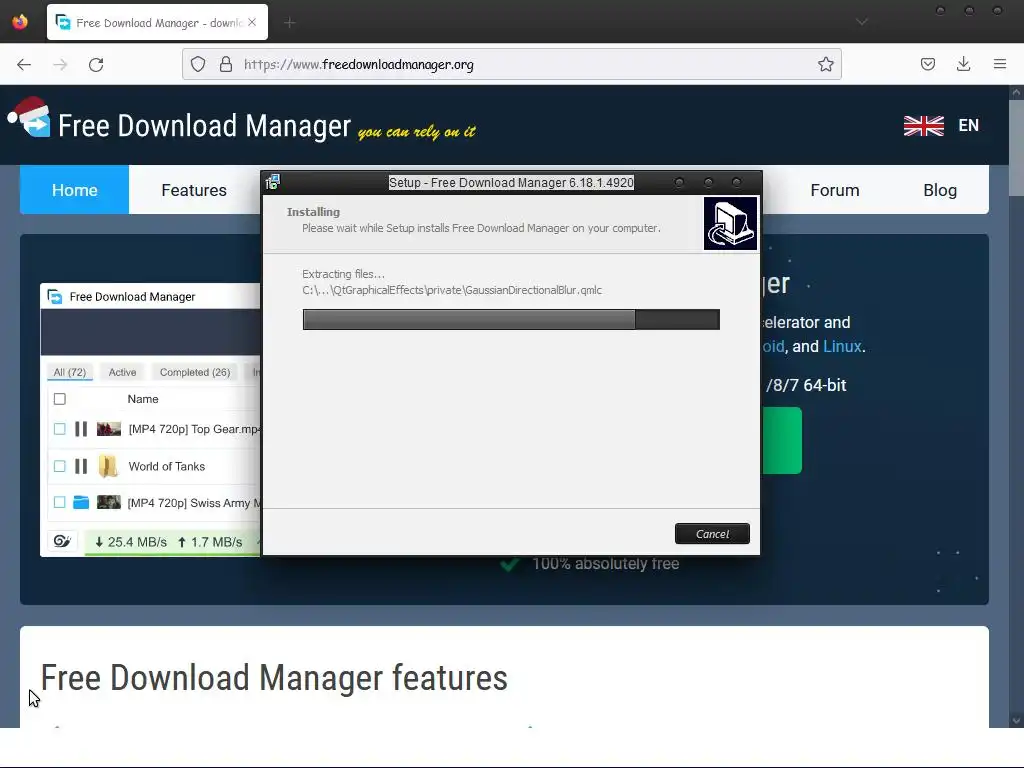The image size is (1024, 768).
Task: Toggle the select-all checkbox beside Name
Action: pos(59,399)
